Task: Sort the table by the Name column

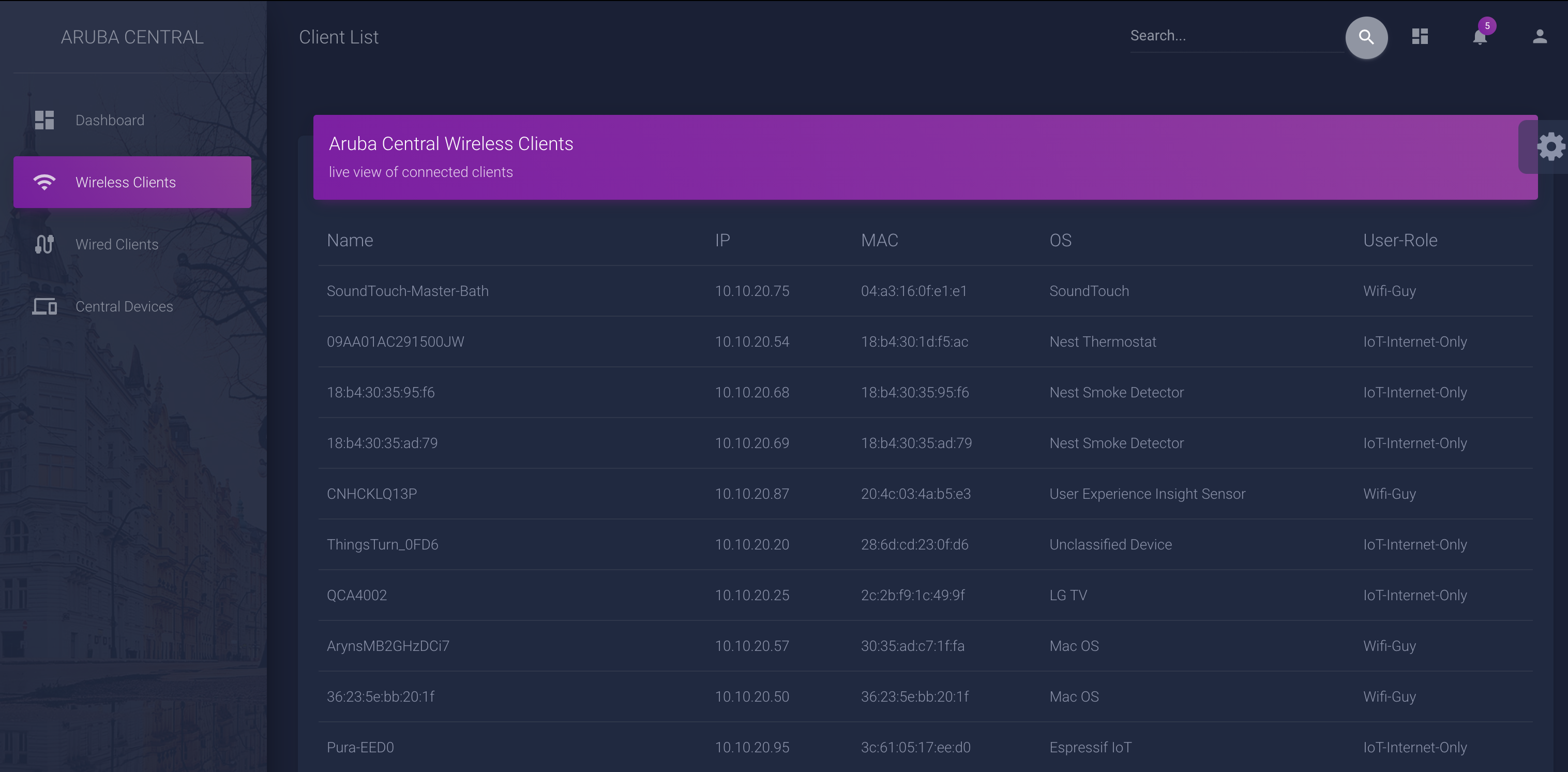Action: click(x=350, y=240)
